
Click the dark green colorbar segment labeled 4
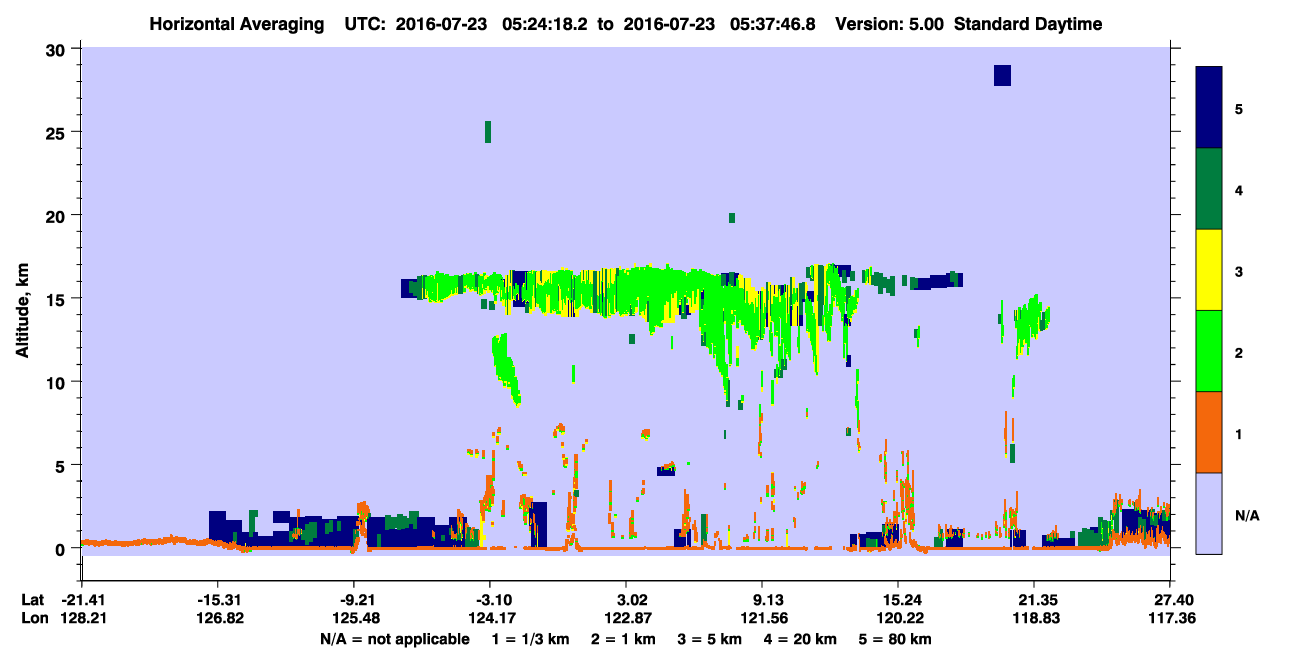(1209, 188)
